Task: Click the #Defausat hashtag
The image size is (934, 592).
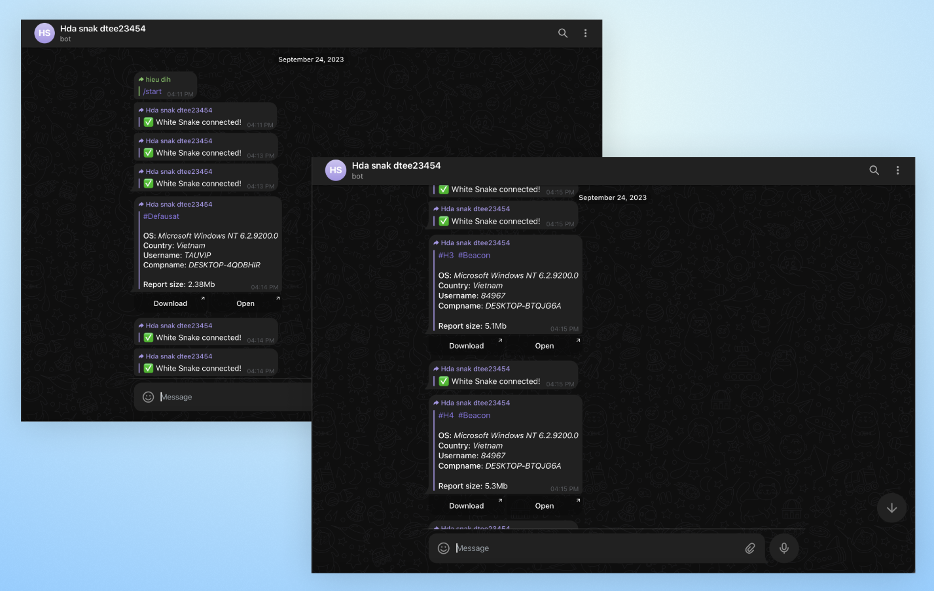Action: tap(161, 216)
